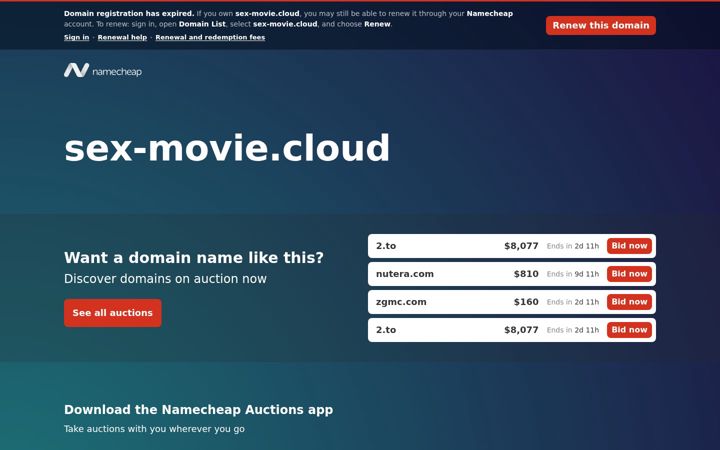Click Bid now for nutera.com
The width and height of the screenshot is (720, 450).
point(629,274)
